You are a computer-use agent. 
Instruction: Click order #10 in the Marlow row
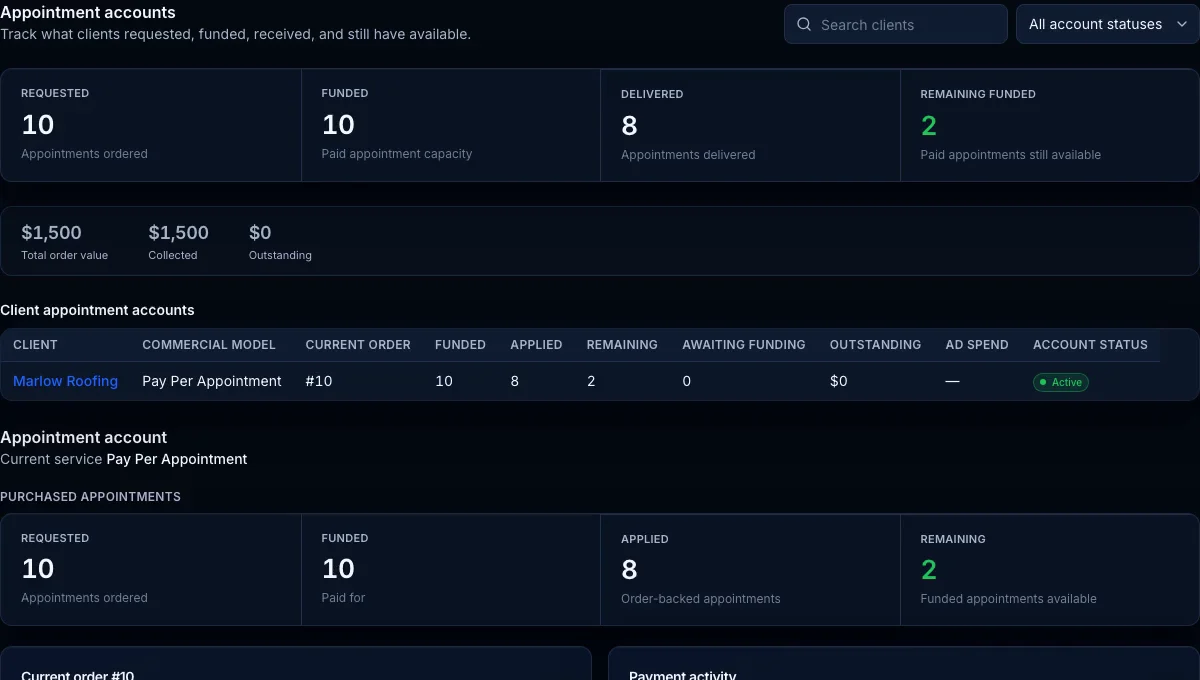pos(318,381)
